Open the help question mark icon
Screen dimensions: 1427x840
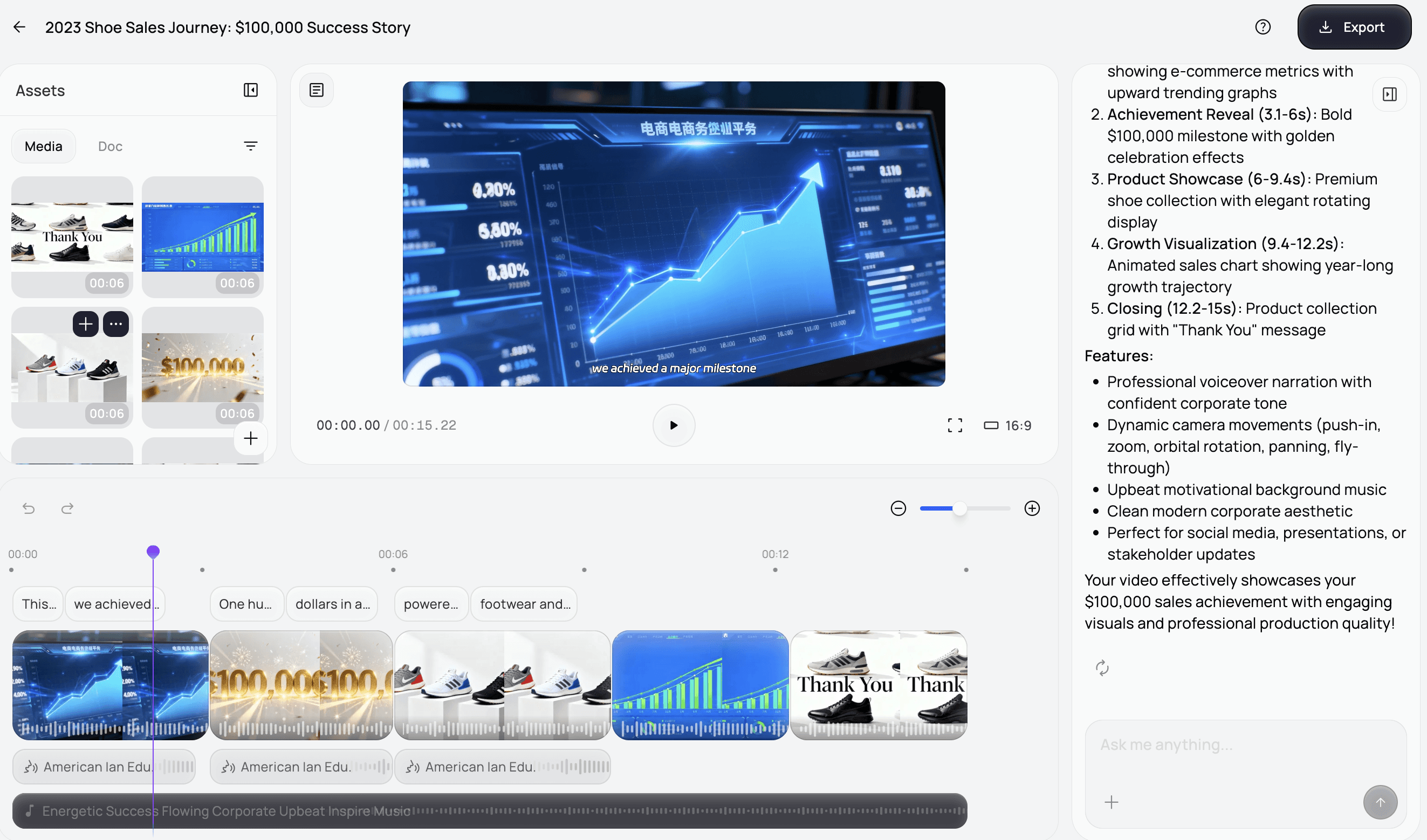tap(1262, 27)
